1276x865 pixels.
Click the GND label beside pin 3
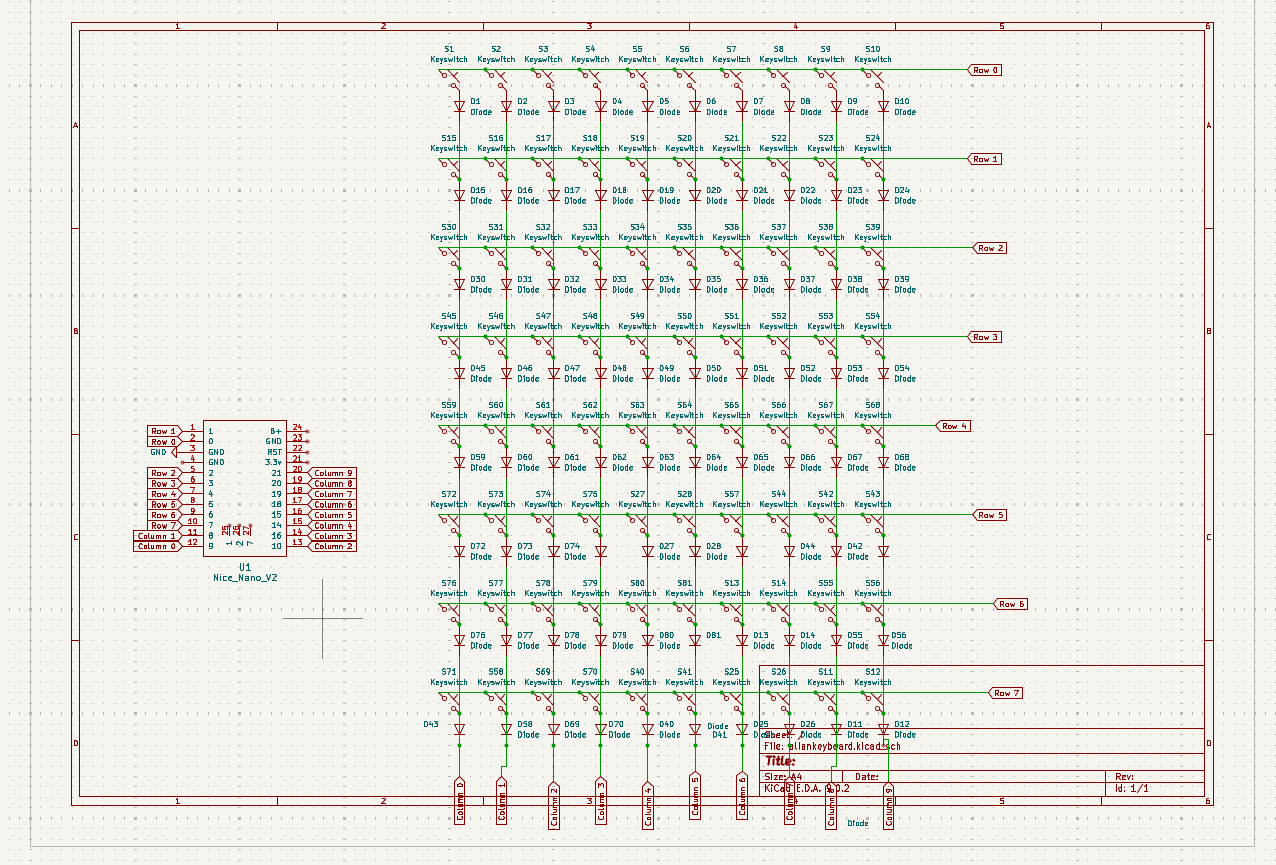[x=164, y=450]
